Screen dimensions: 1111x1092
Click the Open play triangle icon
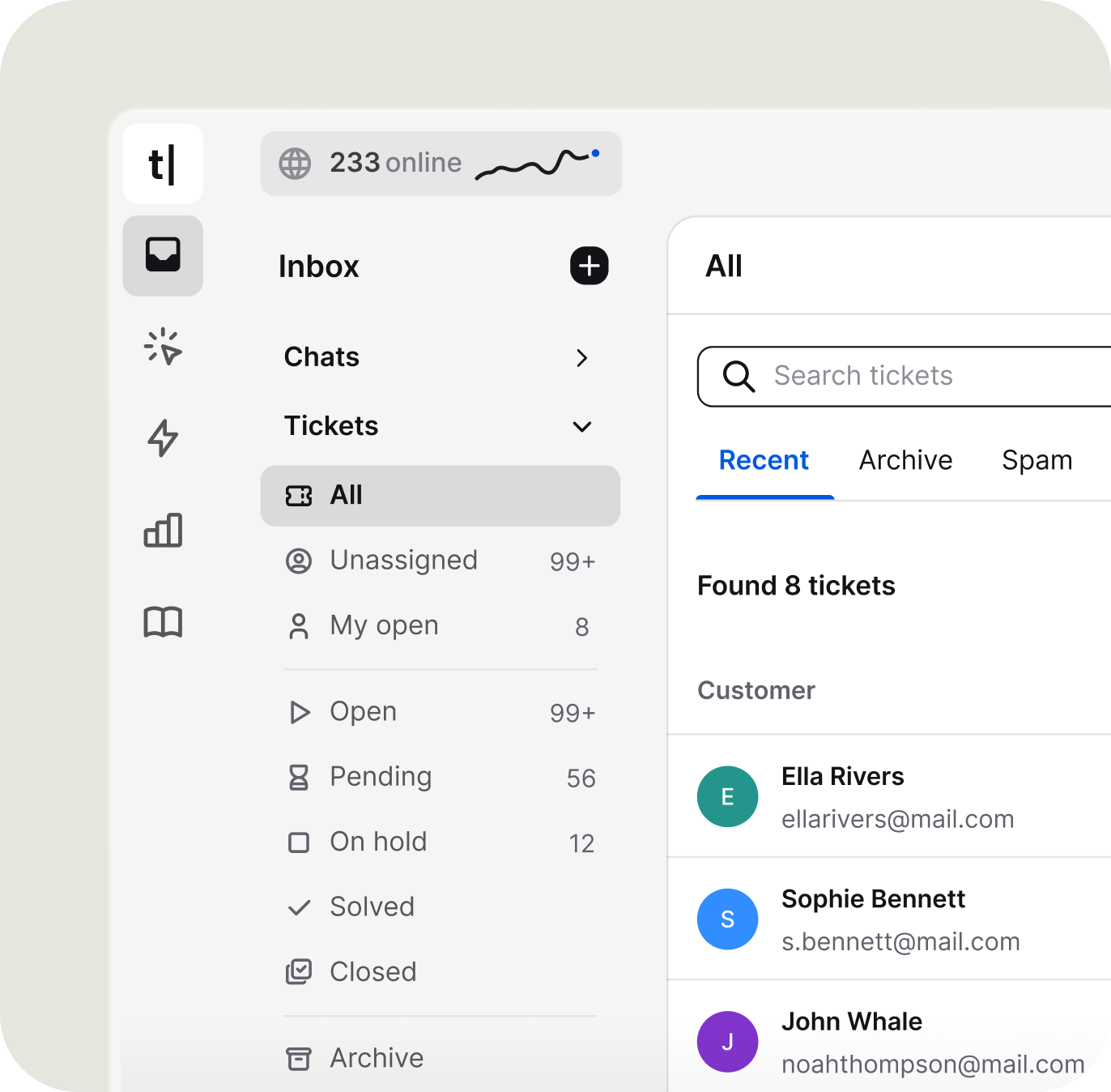[x=300, y=712]
